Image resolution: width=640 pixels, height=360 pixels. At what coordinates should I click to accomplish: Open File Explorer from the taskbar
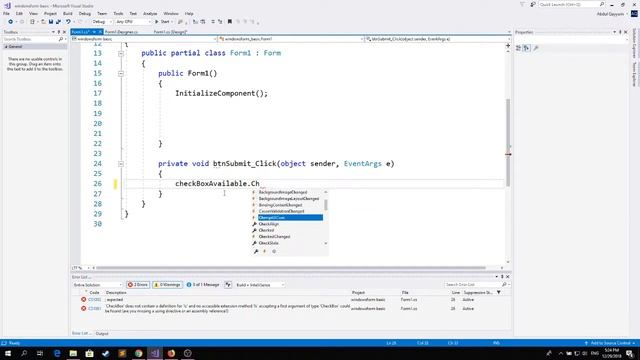[x=73, y=353]
